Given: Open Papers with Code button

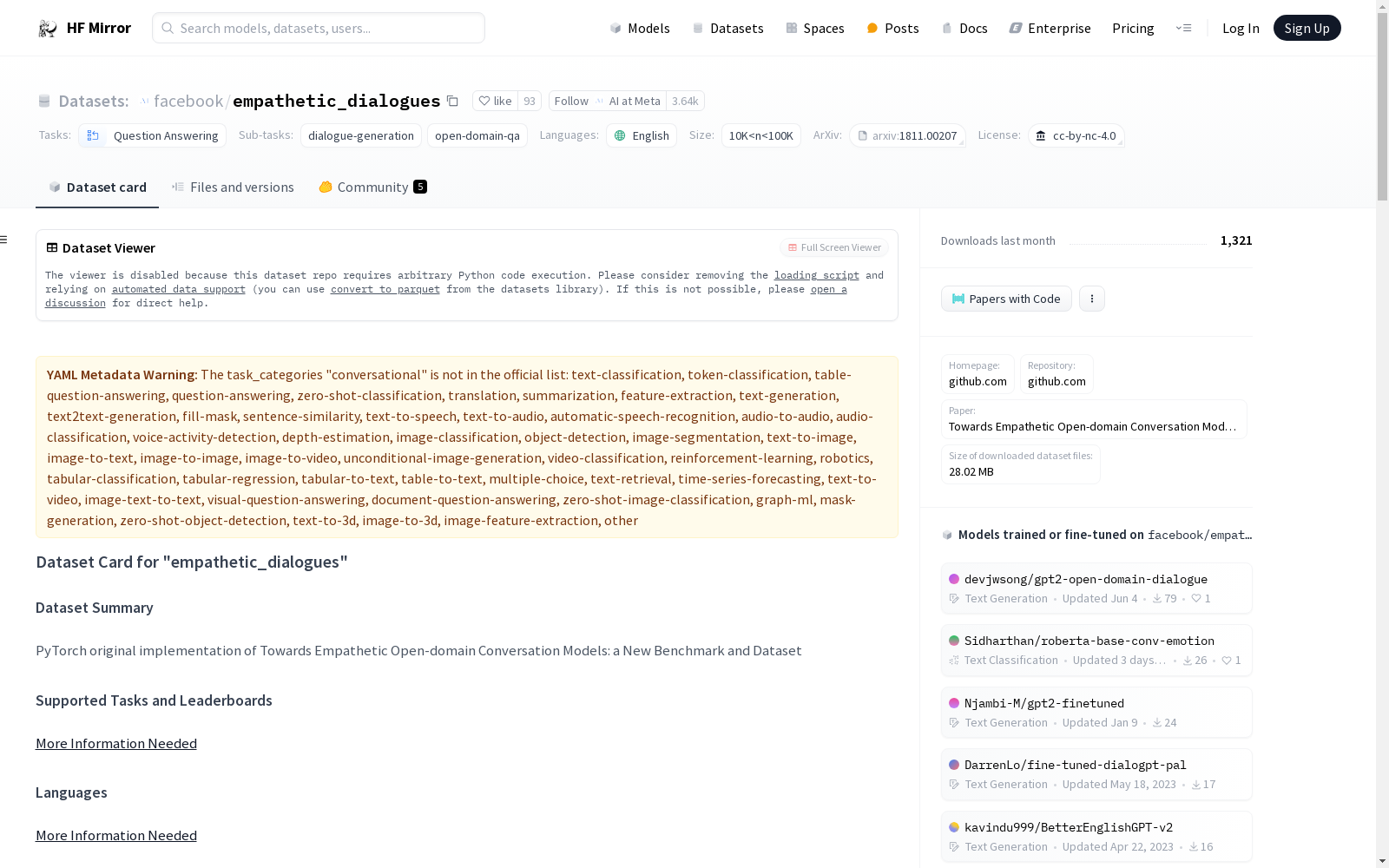Looking at the screenshot, I should pos(1006,299).
